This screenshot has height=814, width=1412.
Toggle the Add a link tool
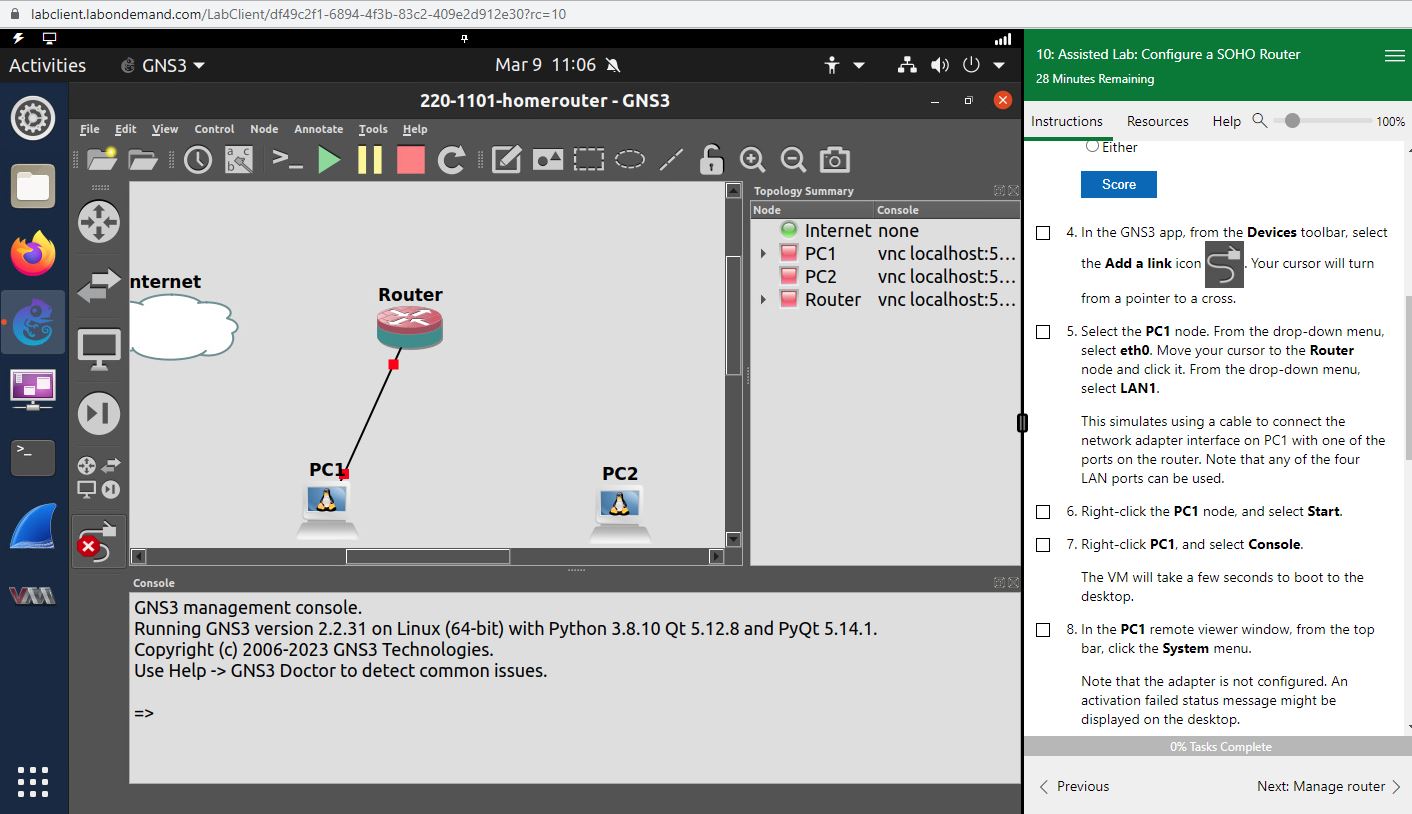(x=99, y=541)
